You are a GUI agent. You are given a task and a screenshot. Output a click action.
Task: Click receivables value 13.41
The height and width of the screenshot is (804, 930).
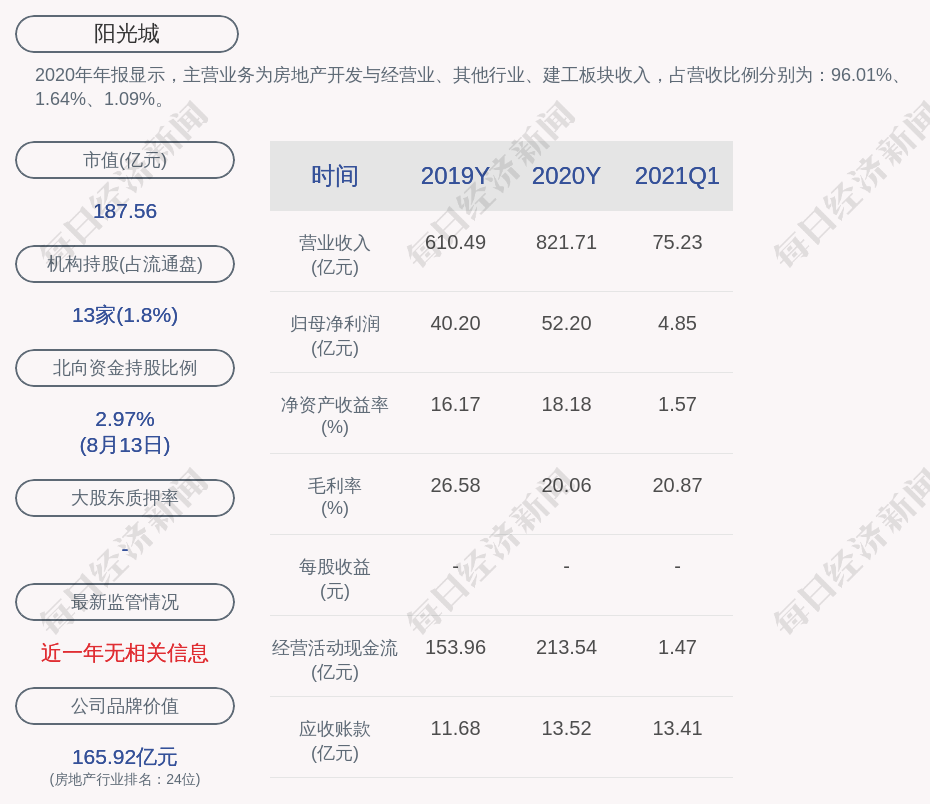click(x=677, y=728)
